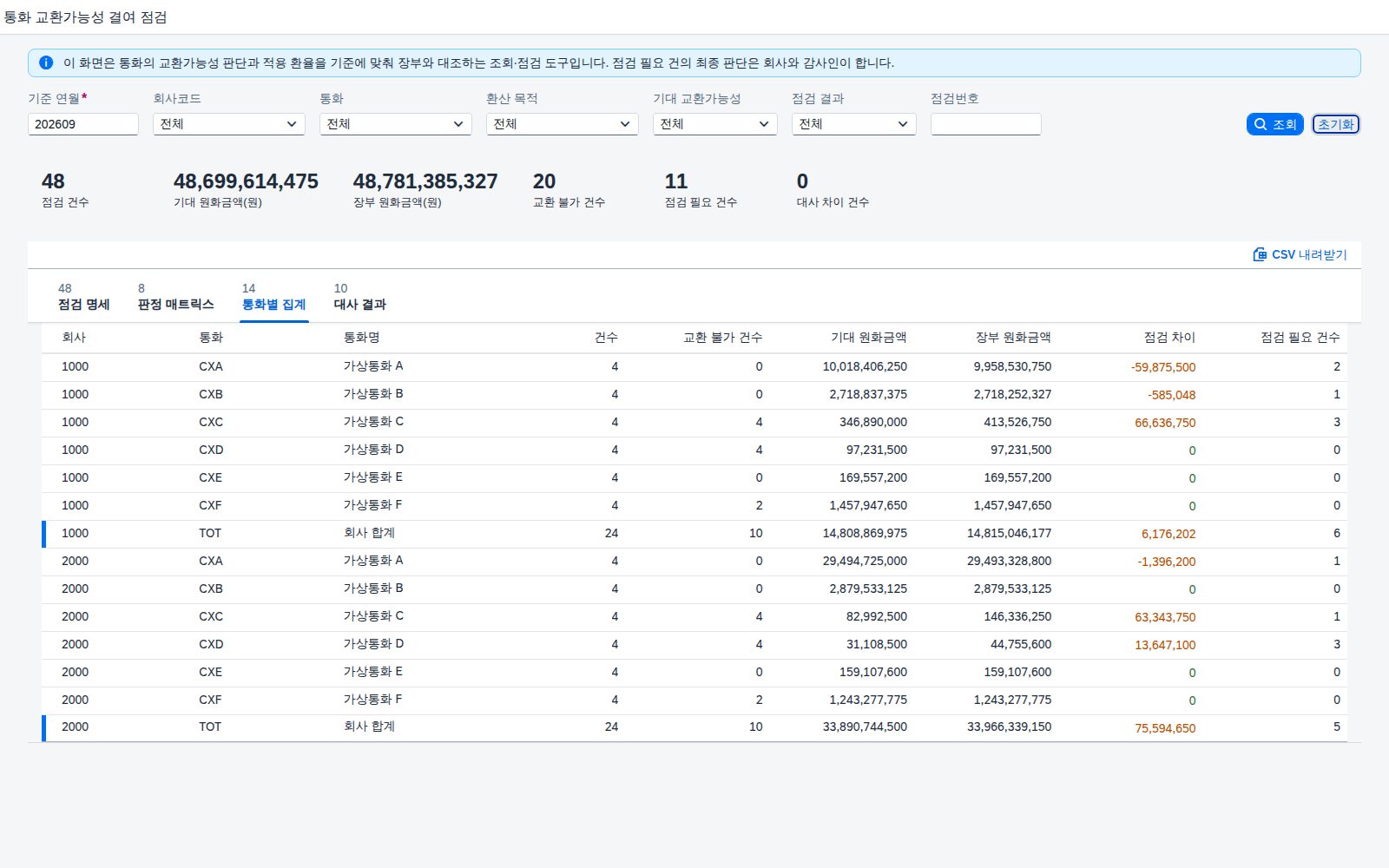Screen dimensions: 1389x868
Task: Click the CSV download icon
Action: coord(1260,254)
